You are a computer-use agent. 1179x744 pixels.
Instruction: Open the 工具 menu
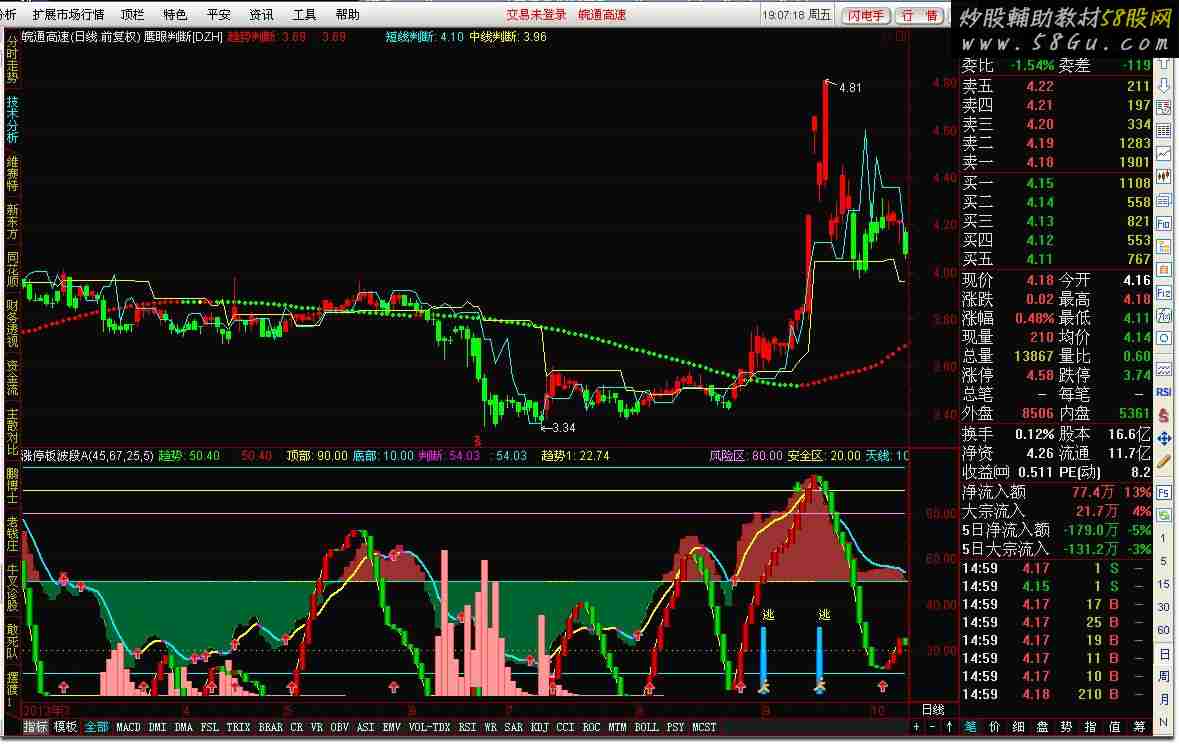click(304, 14)
